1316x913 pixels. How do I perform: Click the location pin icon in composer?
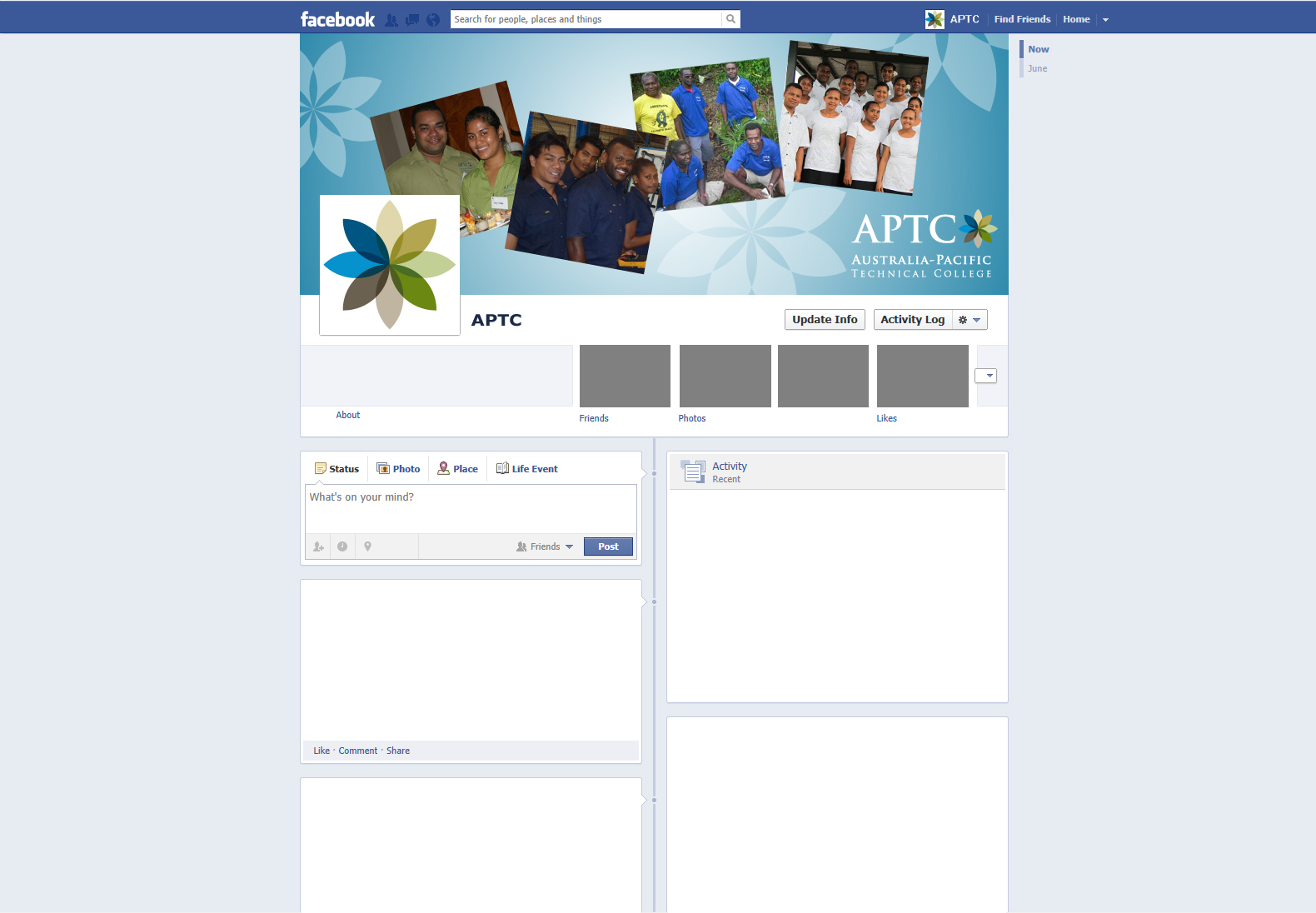point(367,546)
